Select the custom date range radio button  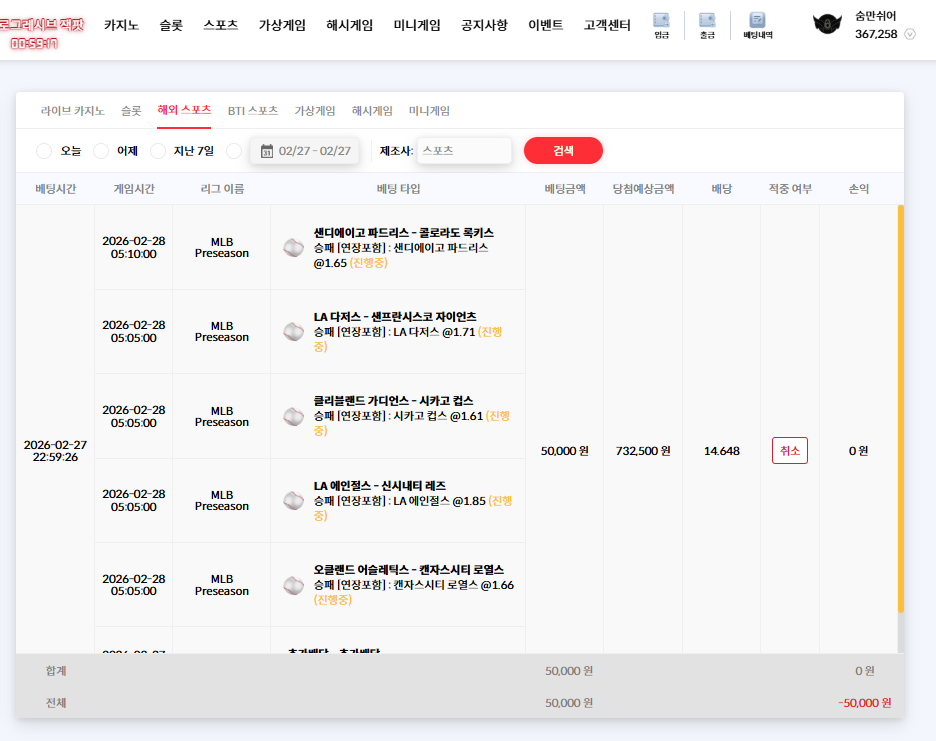click(234, 151)
